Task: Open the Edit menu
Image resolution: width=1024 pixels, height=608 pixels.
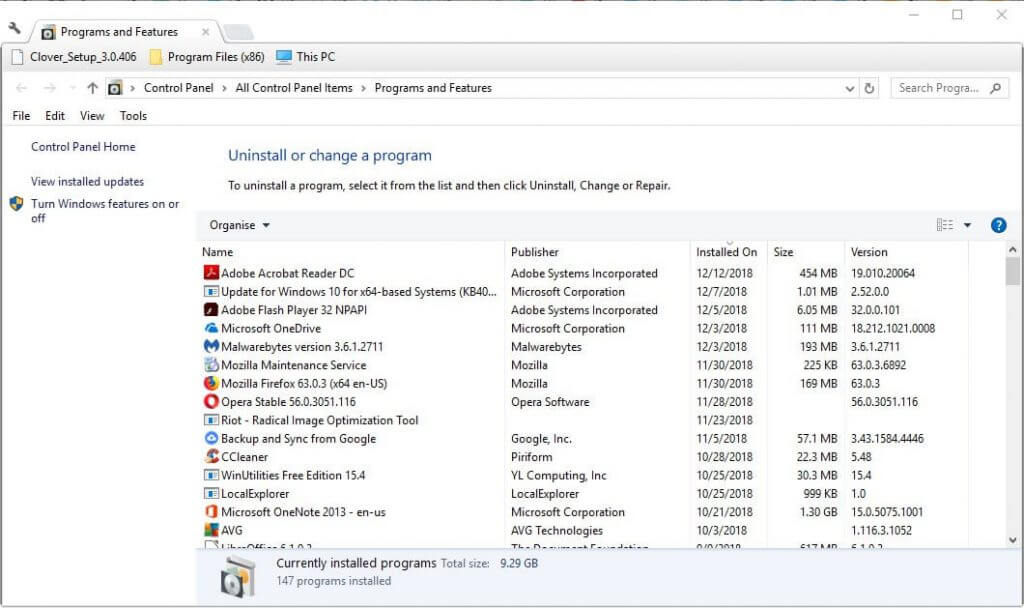Action: coord(55,116)
